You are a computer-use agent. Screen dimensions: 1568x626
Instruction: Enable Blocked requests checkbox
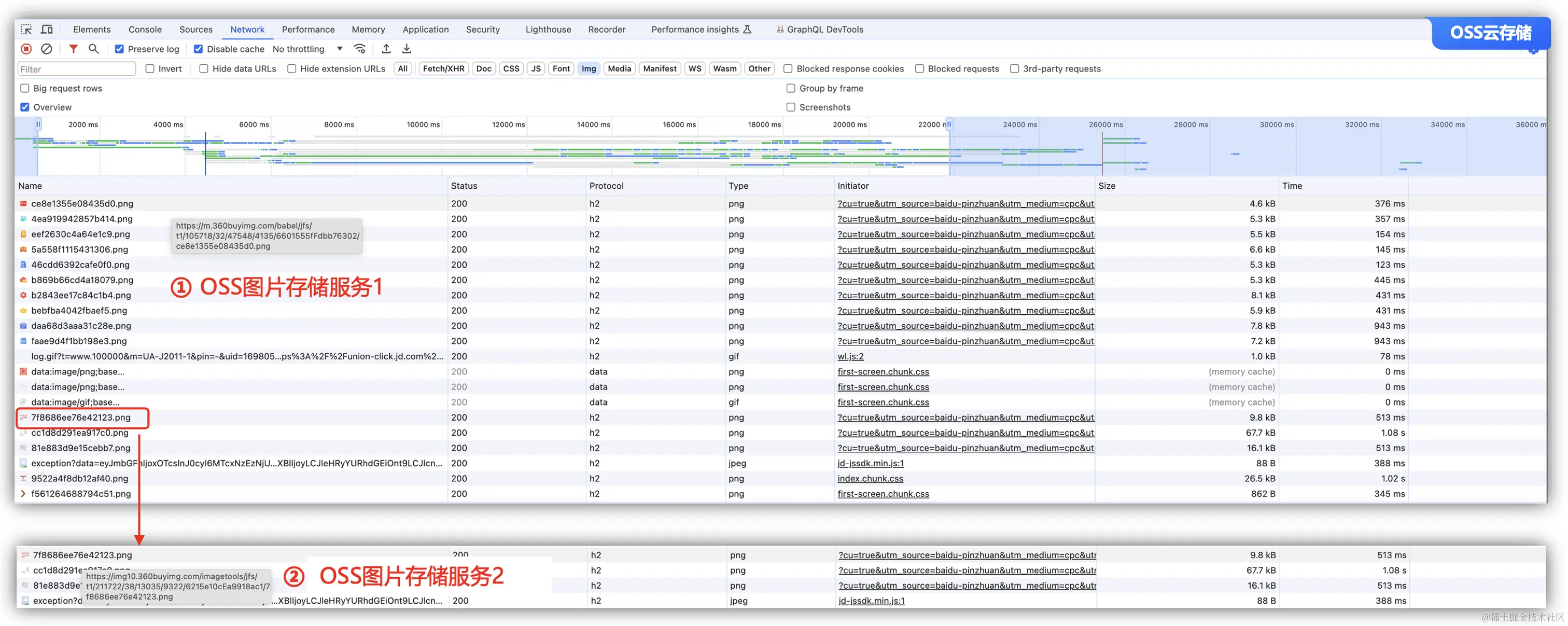click(919, 69)
